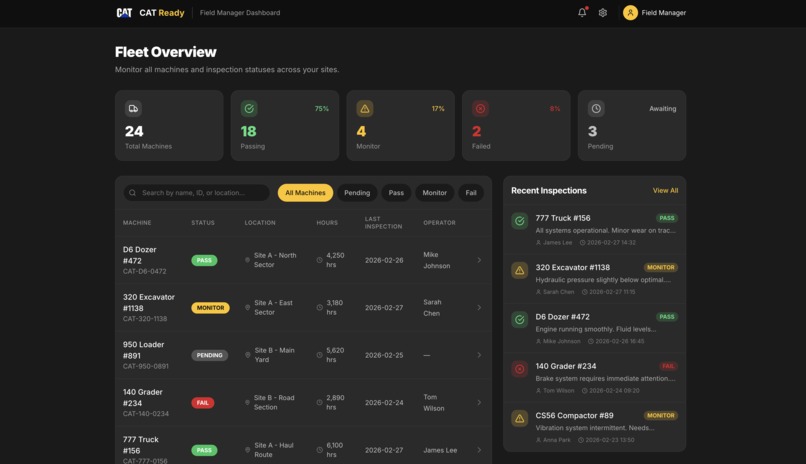Click the CAT Ready brand title

[x=161, y=13]
